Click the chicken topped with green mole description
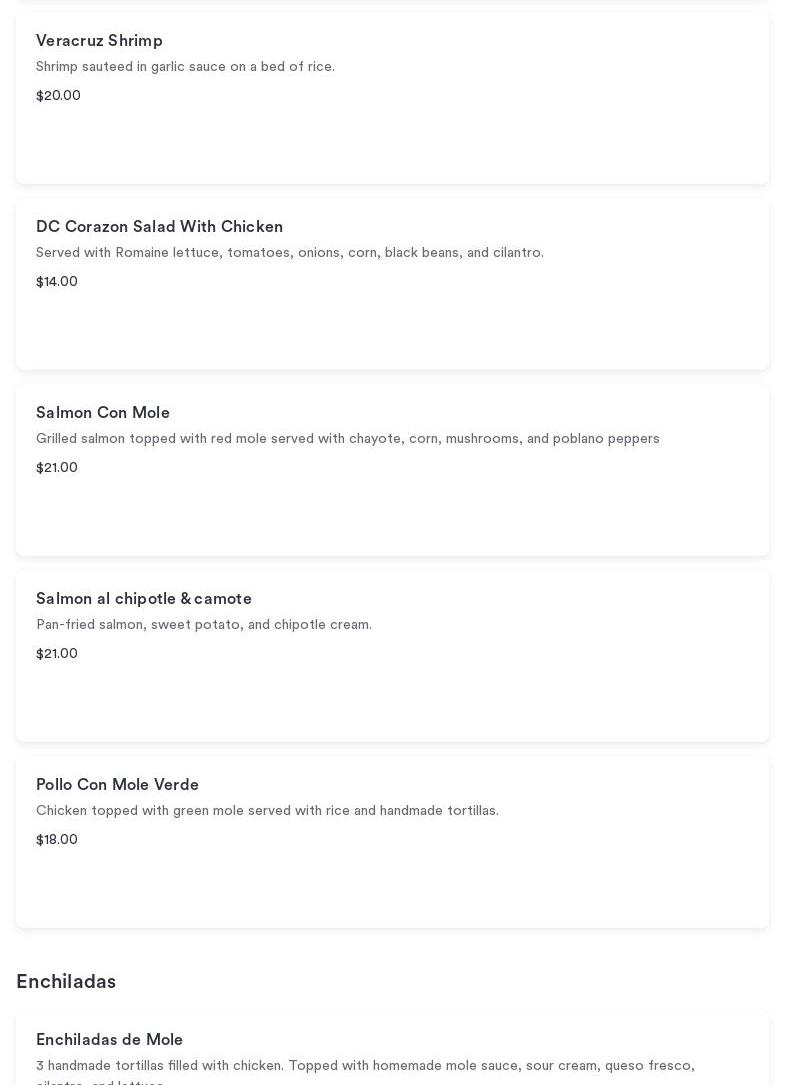Image resolution: width=785 pixels, height=1085 pixels. [267, 811]
